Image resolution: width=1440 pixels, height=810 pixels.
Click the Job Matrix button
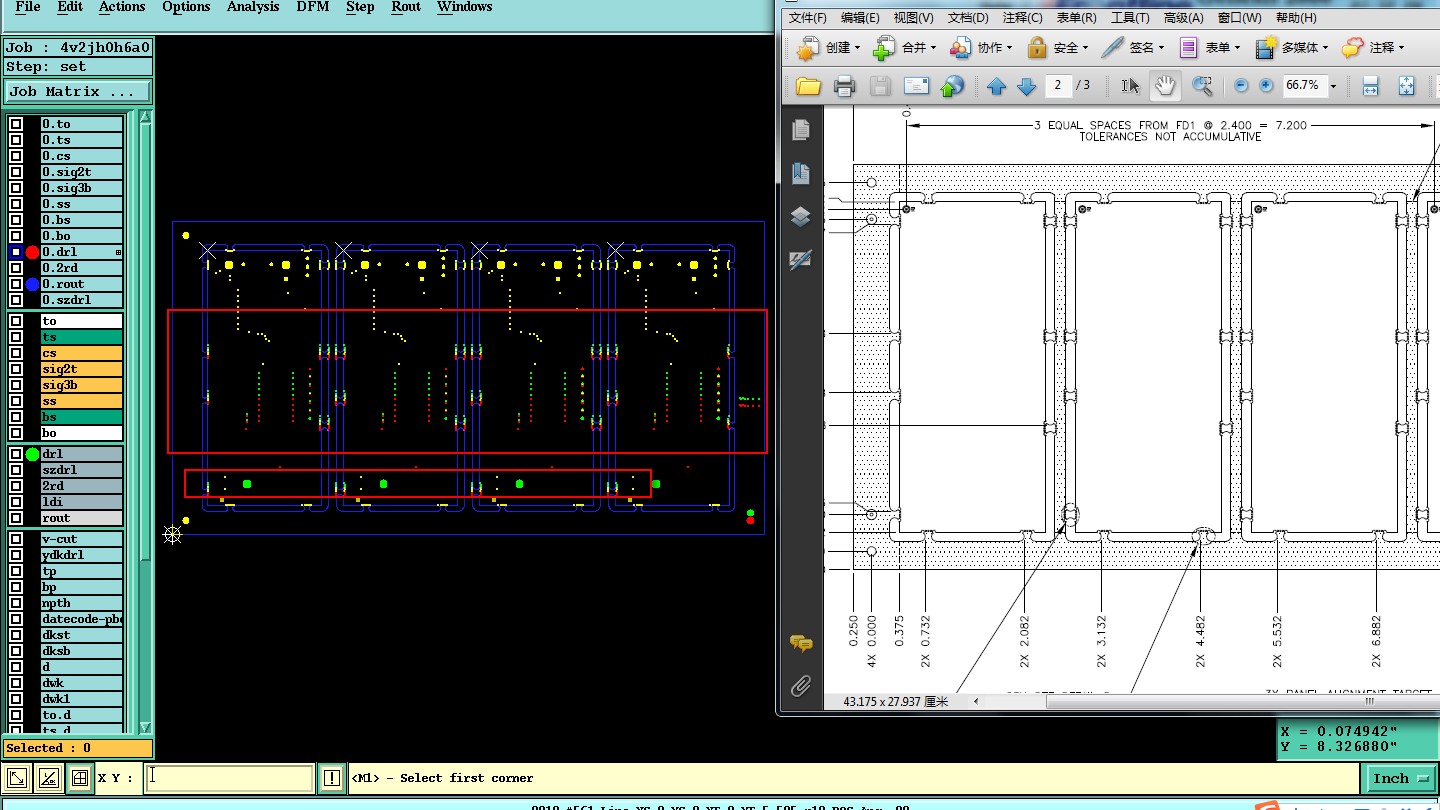78,91
